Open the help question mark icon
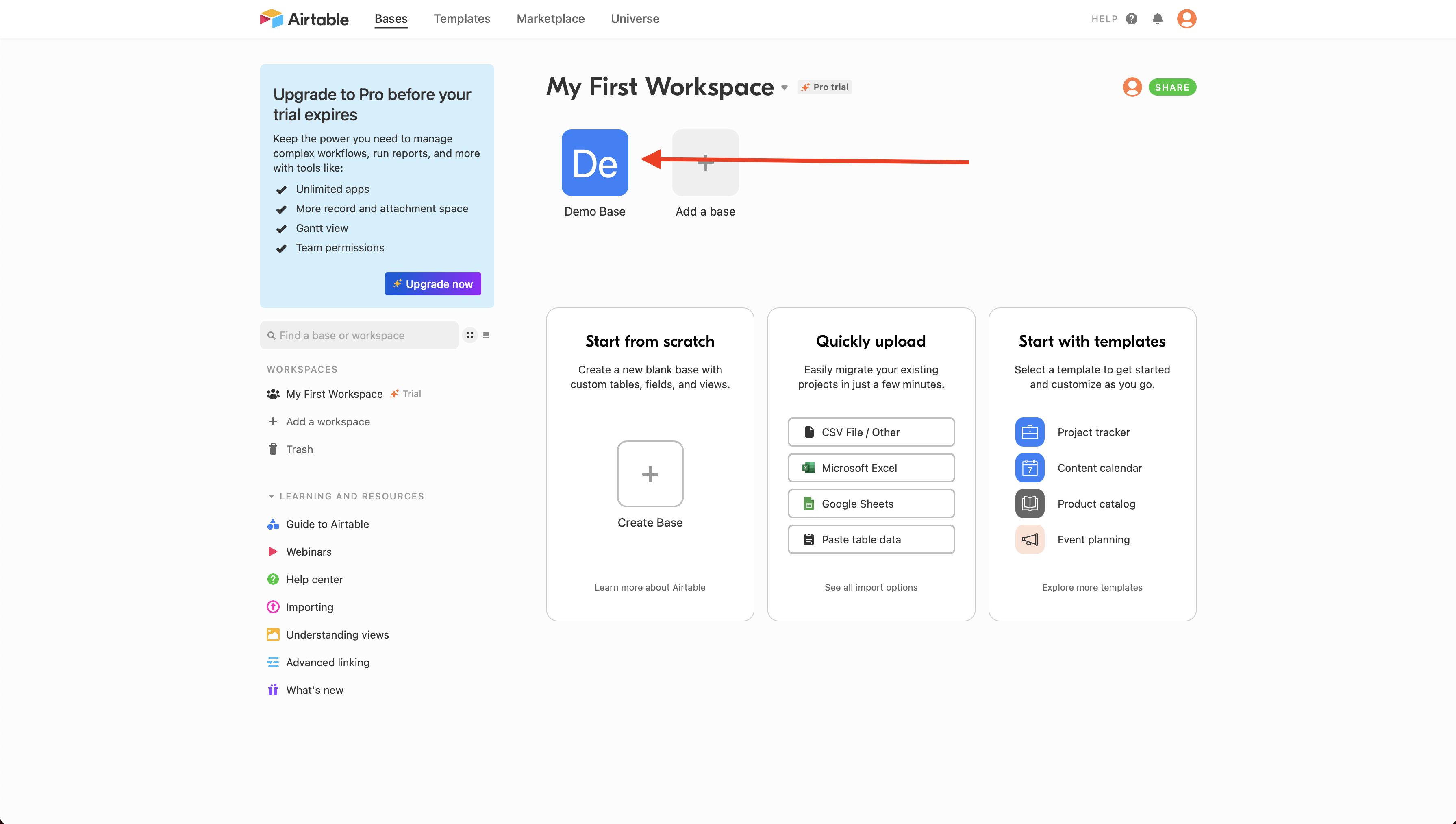The width and height of the screenshot is (1456, 824). click(x=1132, y=19)
